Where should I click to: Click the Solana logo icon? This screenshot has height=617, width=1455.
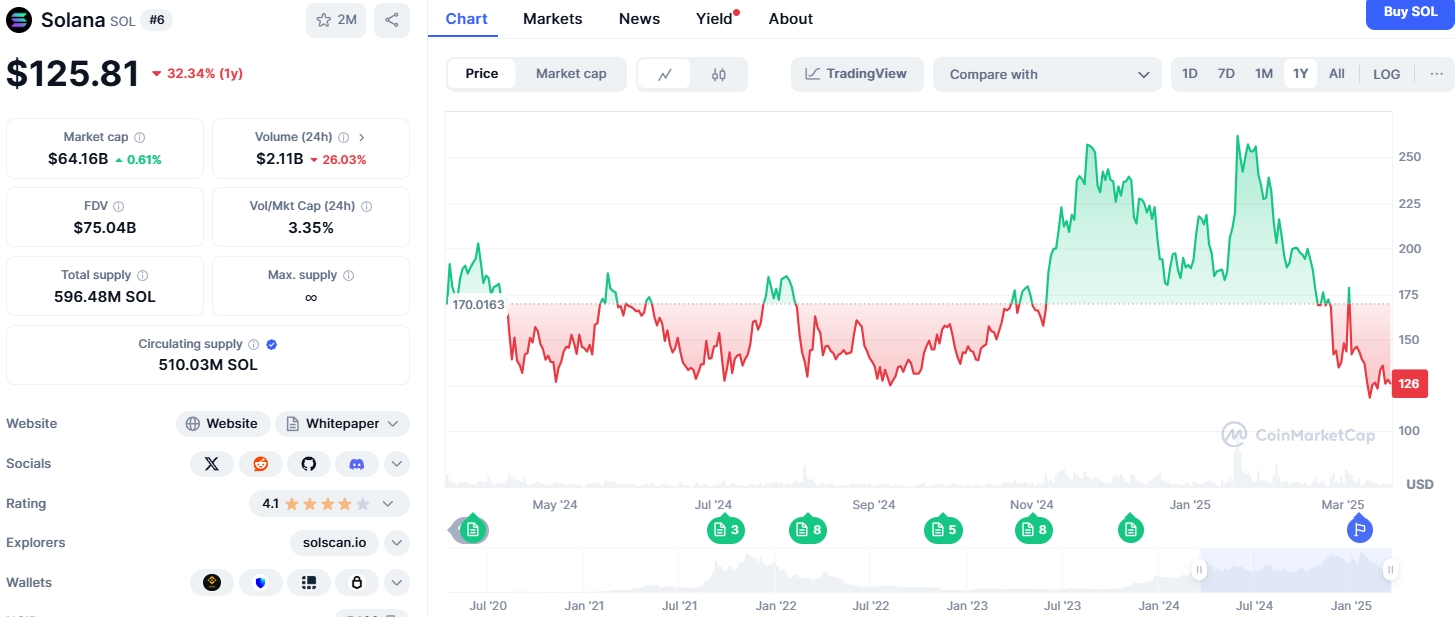(x=19, y=19)
